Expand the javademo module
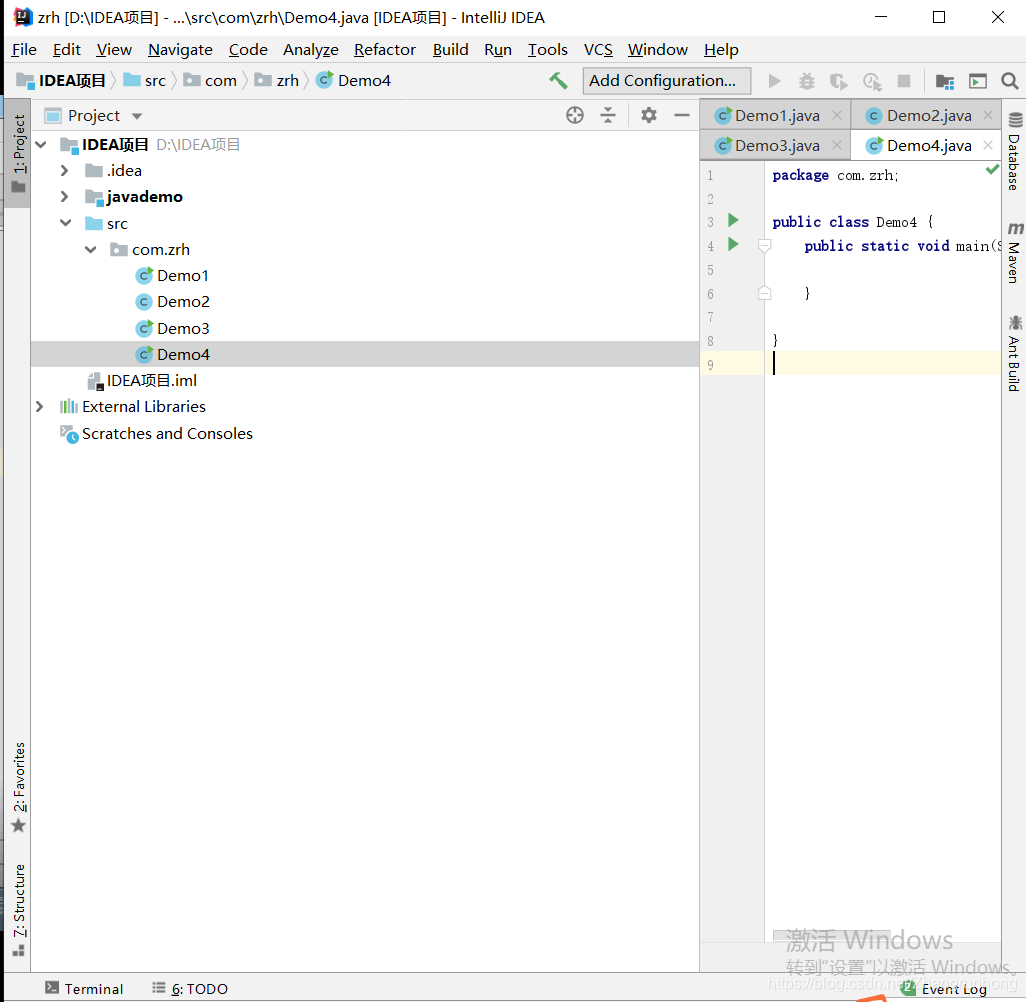1026x1002 pixels. click(x=64, y=196)
